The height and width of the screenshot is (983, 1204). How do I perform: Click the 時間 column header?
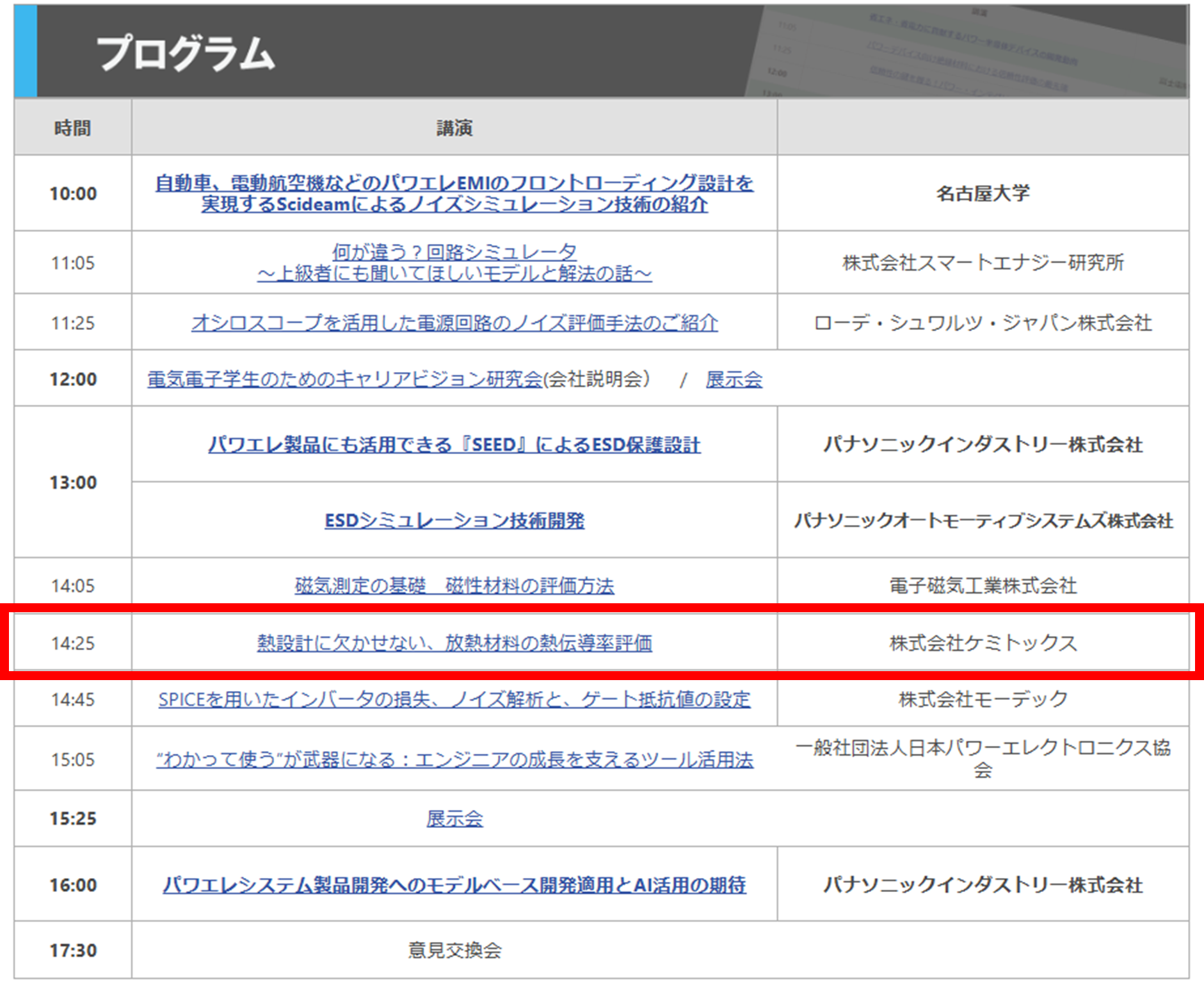[72, 128]
